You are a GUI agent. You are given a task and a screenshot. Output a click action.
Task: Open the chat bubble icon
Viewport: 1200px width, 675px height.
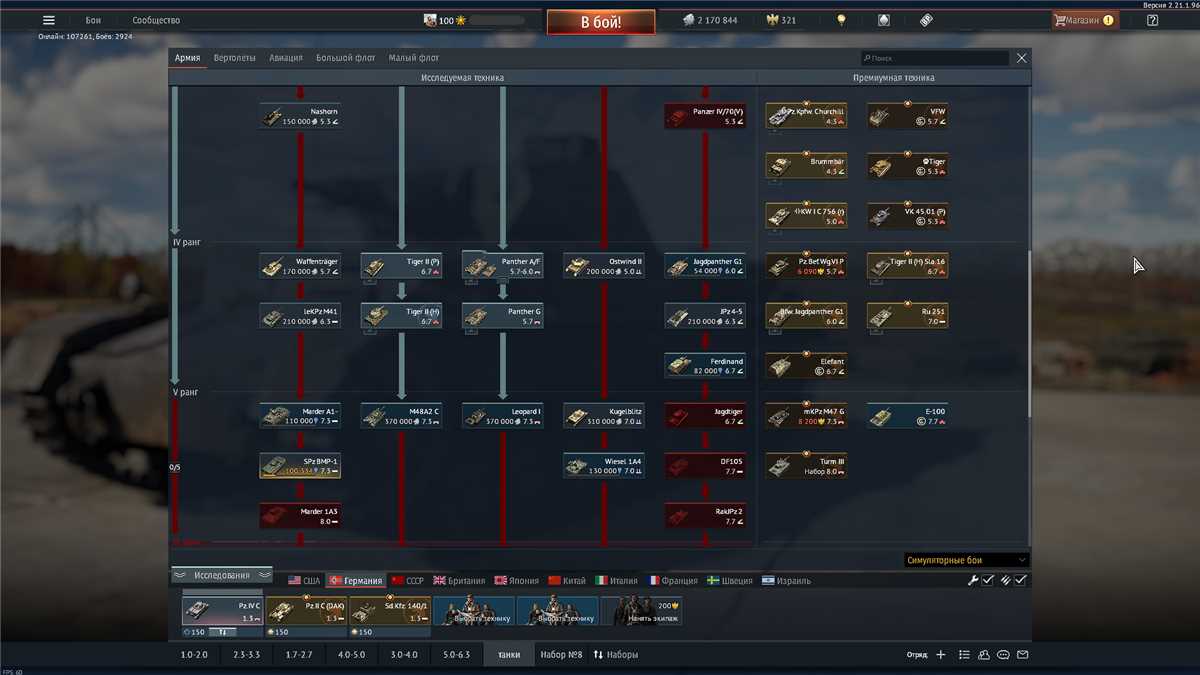pyautogui.click(x=1004, y=655)
